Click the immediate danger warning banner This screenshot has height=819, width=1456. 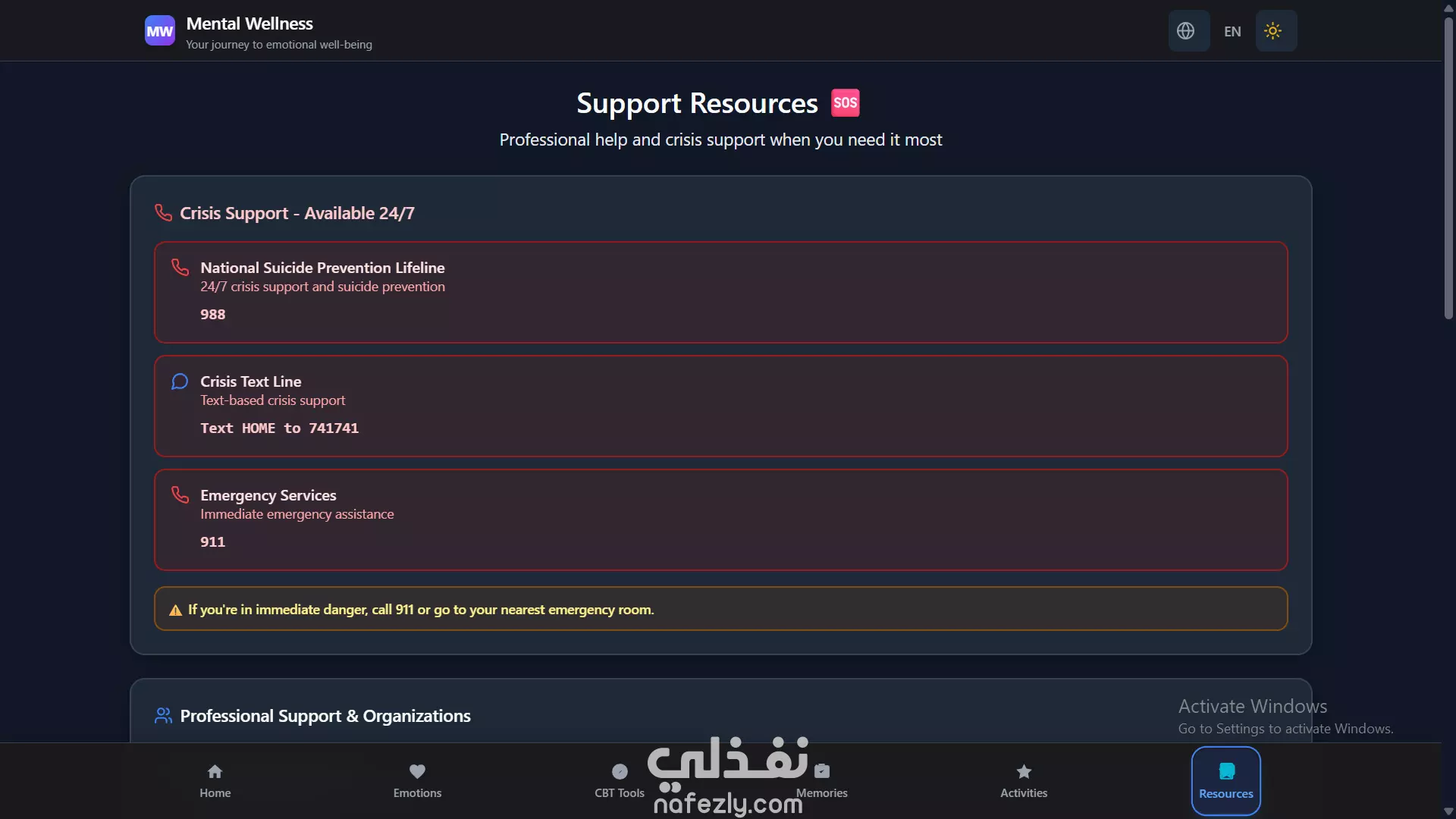[x=720, y=608]
